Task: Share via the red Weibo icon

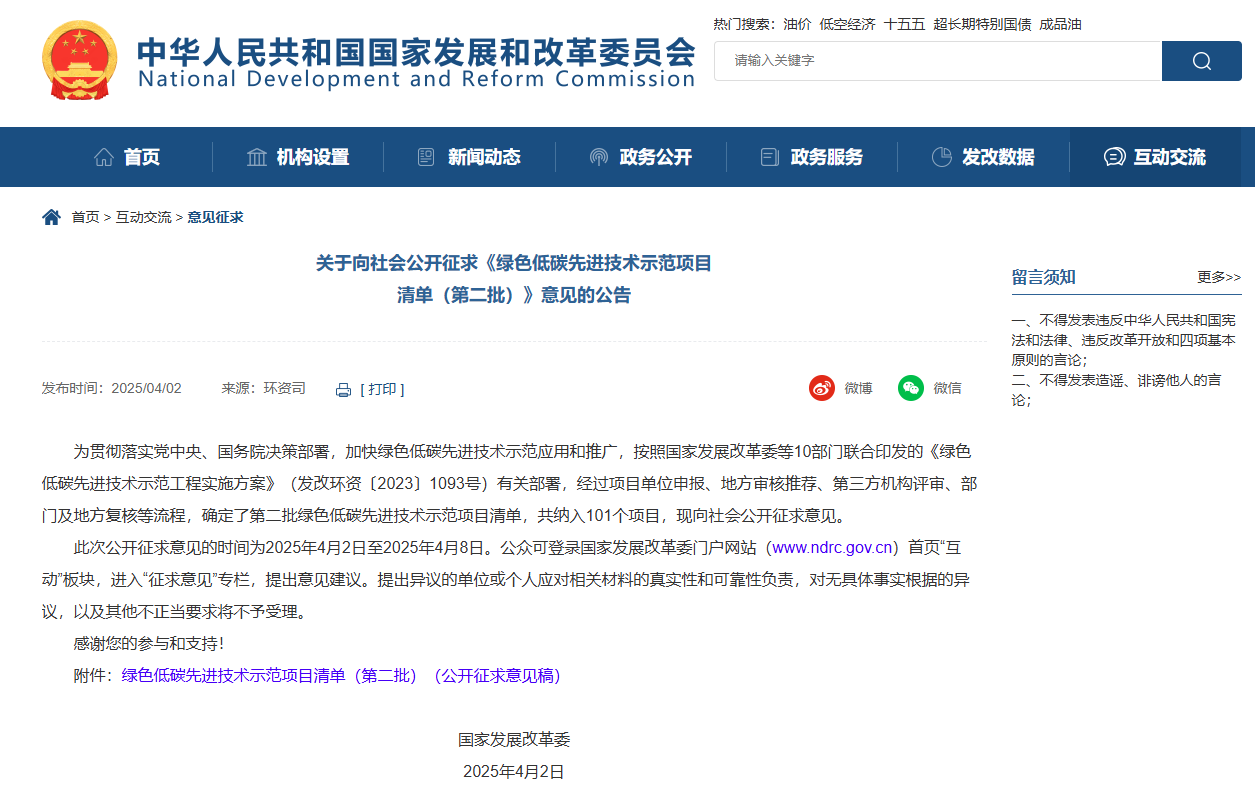Action: (x=822, y=388)
